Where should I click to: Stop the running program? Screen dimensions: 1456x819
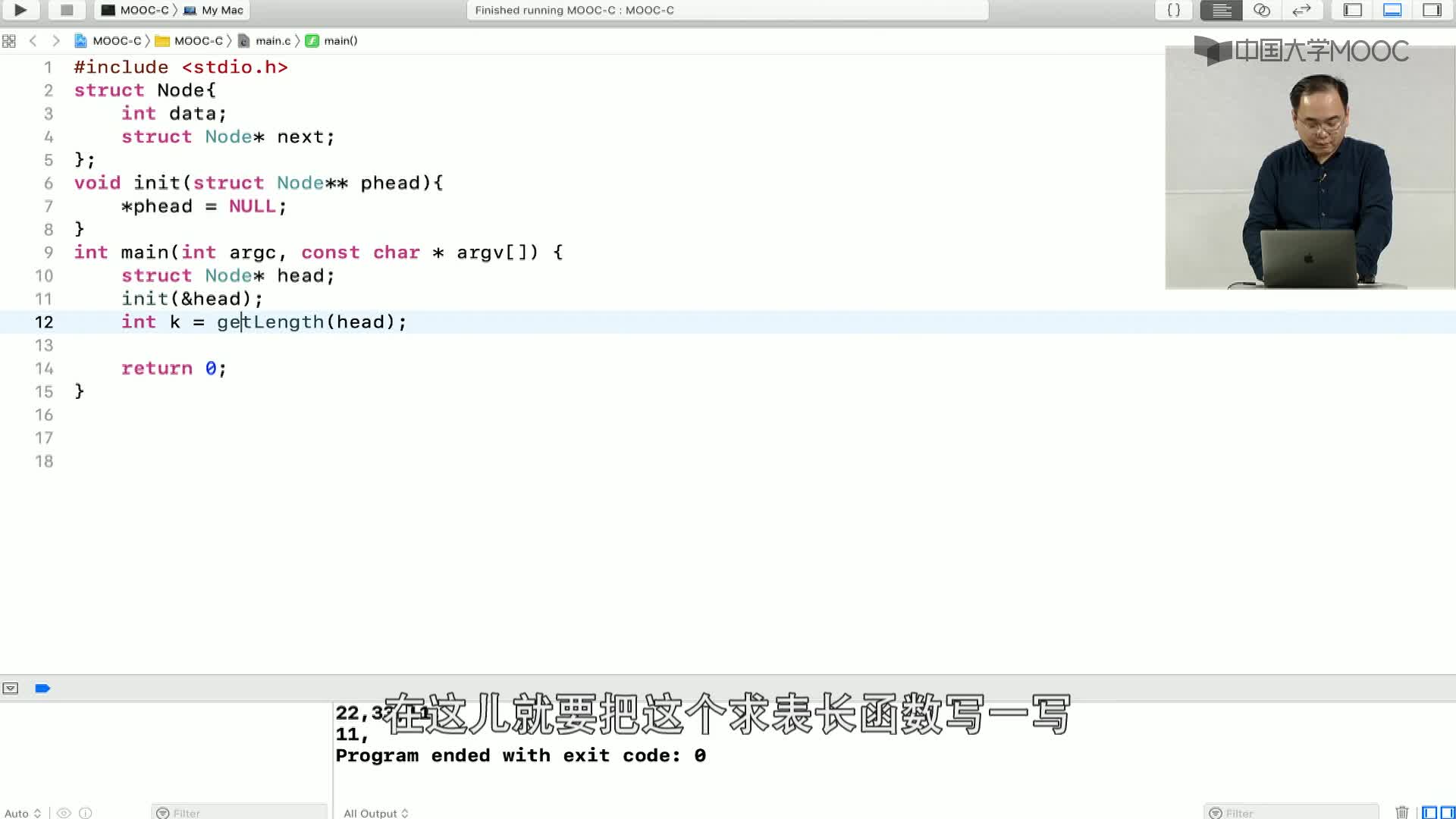(67, 10)
